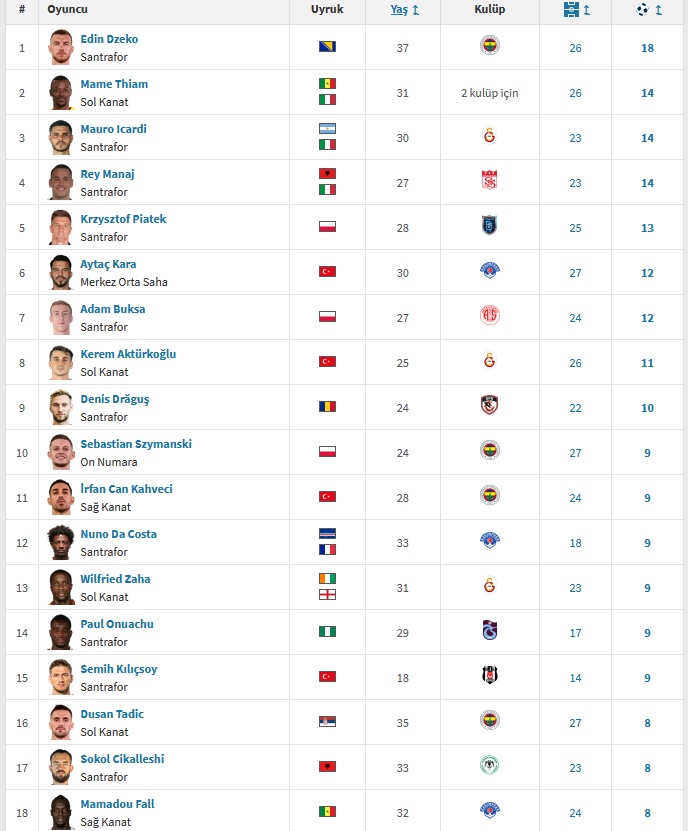Open Sebastian Szymanski's profile
Image resolution: width=688 pixels, height=831 pixels.
136,444
